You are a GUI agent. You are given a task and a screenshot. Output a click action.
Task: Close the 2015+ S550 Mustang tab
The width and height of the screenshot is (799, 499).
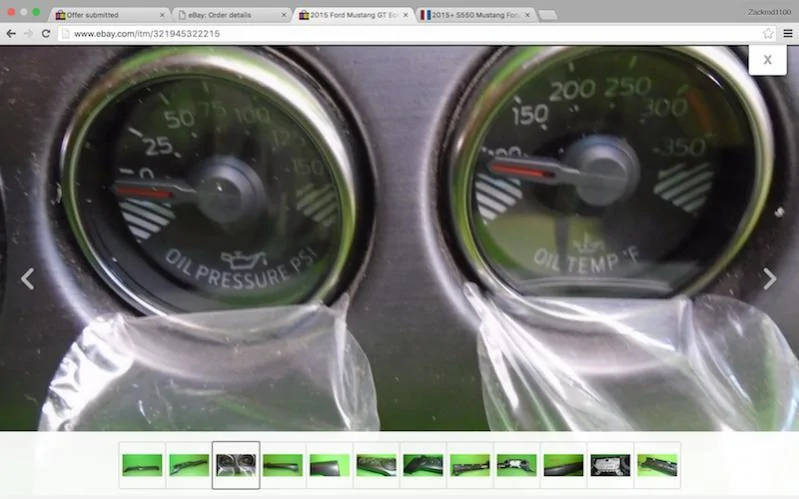(527, 15)
